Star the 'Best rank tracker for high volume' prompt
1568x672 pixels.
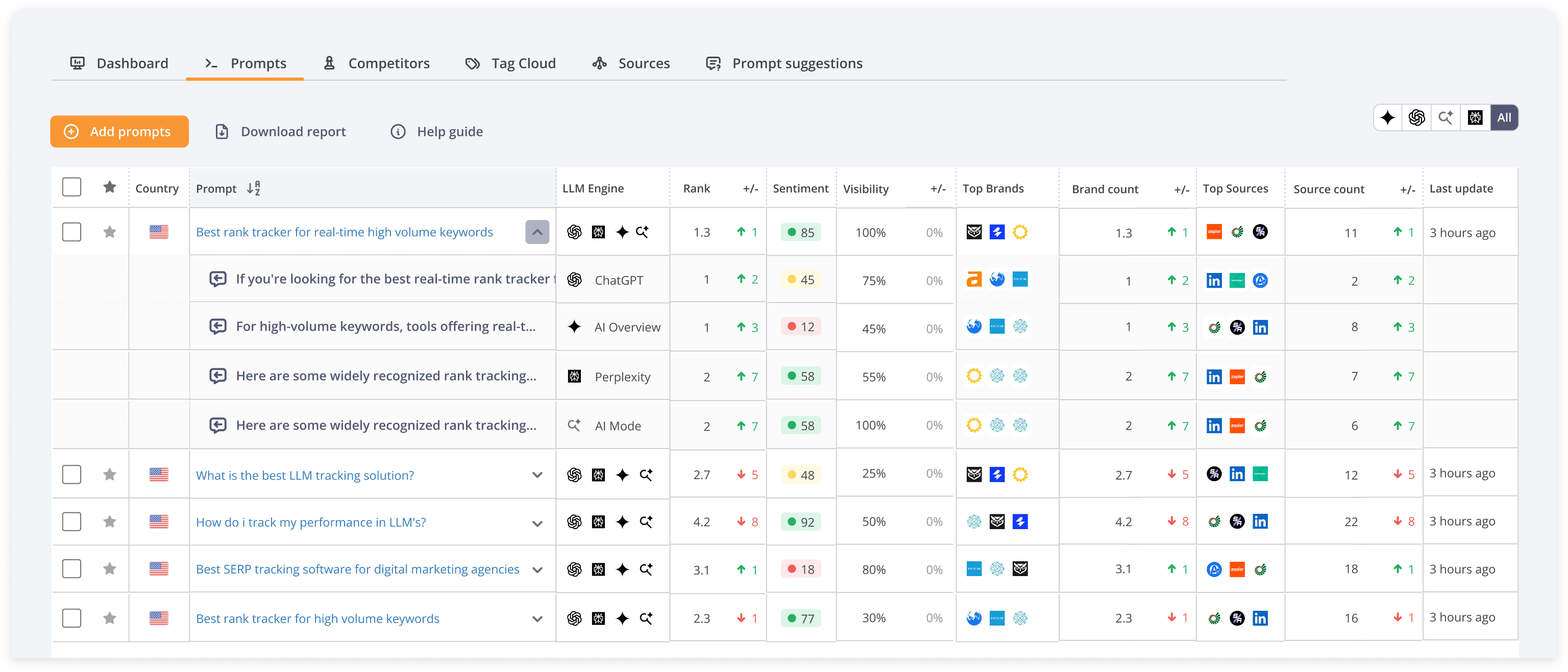tap(110, 618)
